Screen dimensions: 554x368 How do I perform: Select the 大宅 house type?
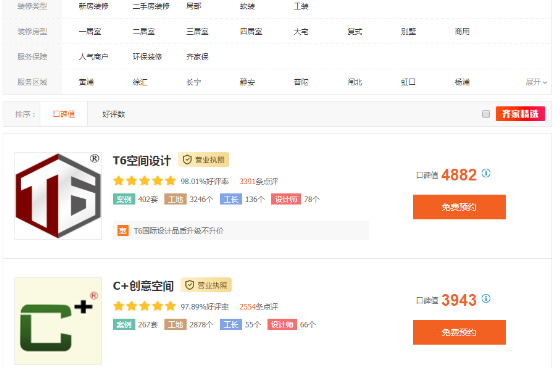pyautogui.click(x=301, y=31)
